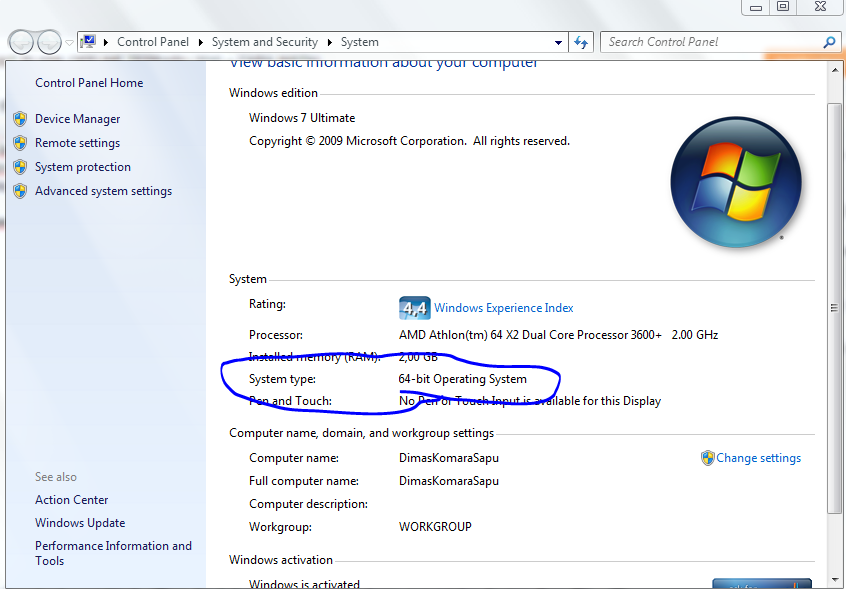
Task: Click the DimasKomaraSapu Full computer name value
Action: 449,481
